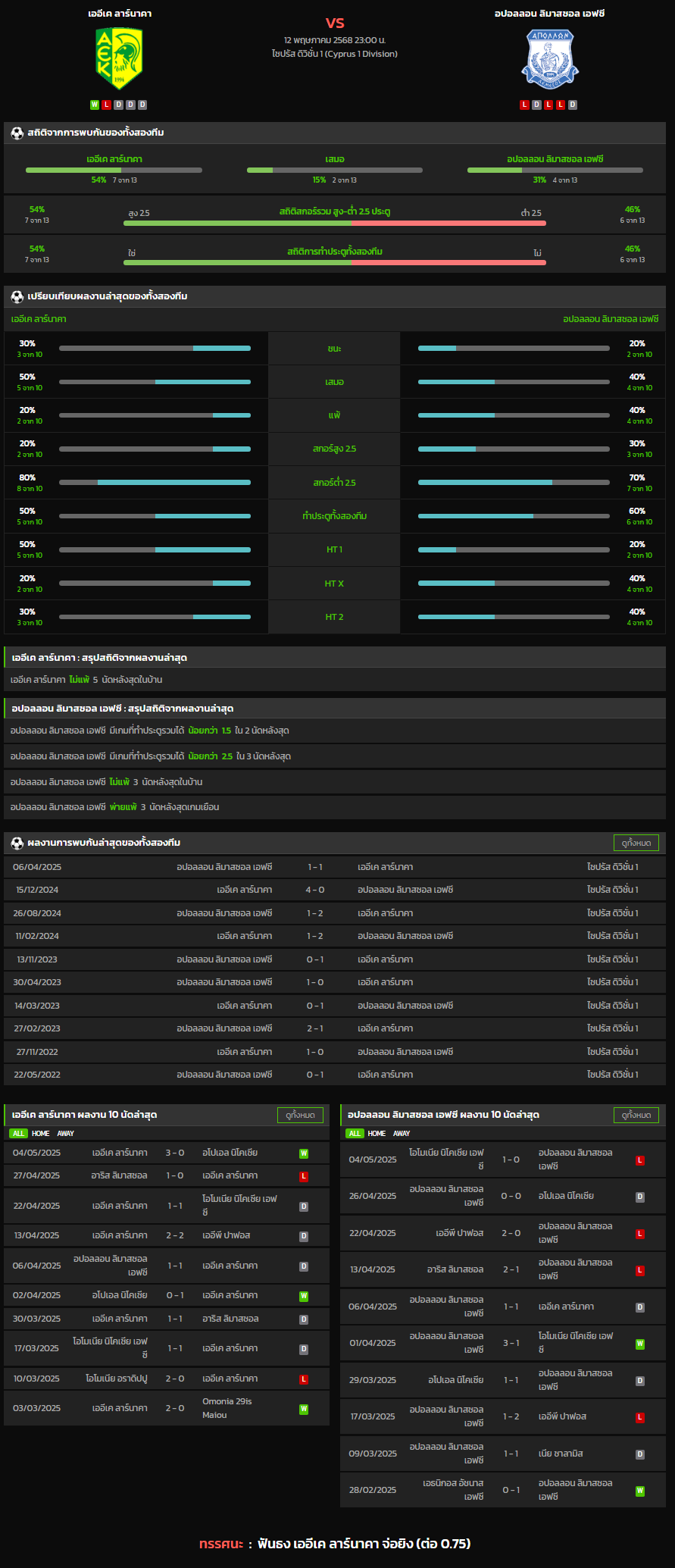Click W result badge for 04/05/2025 AEK match
The image size is (675, 1568).
tap(304, 1153)
